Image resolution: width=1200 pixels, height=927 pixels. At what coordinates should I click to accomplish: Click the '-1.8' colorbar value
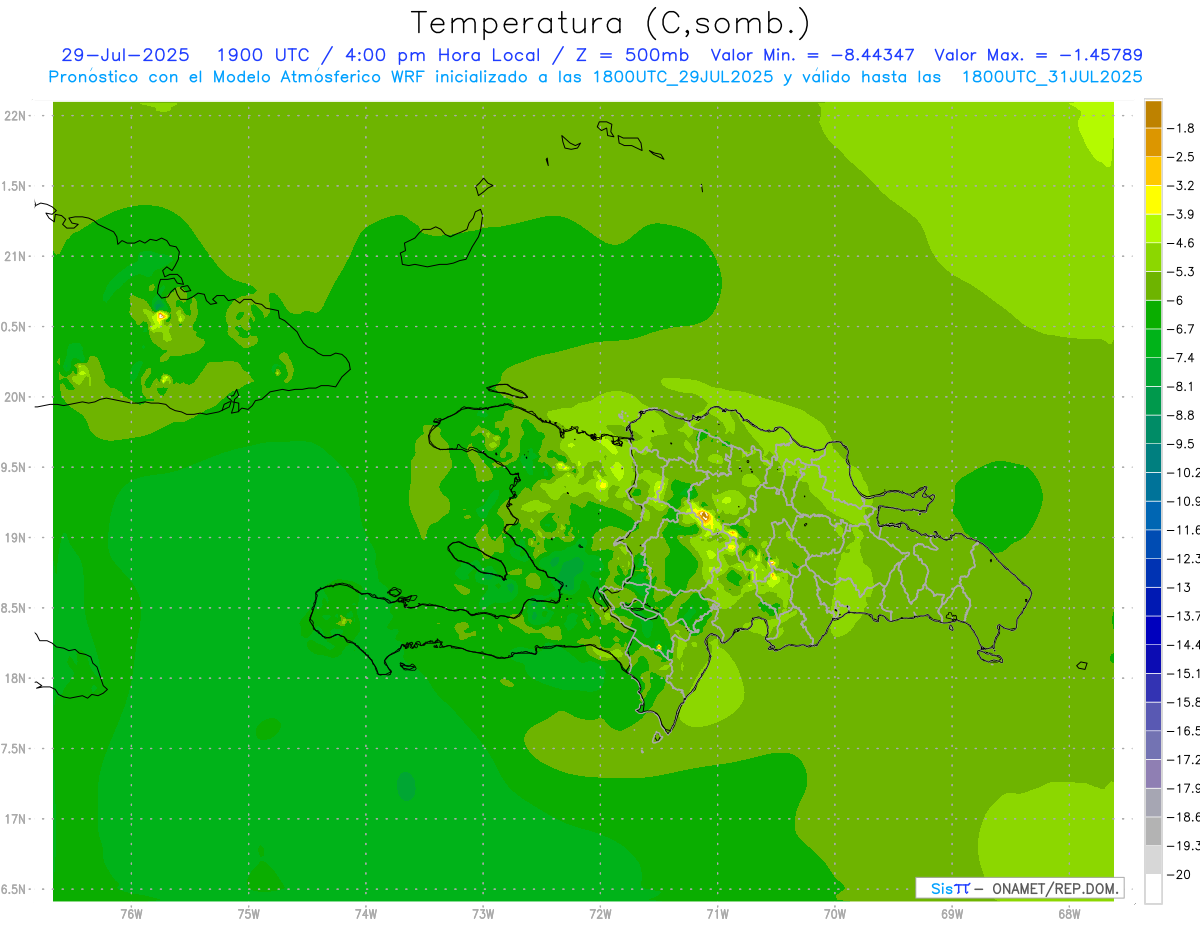point(1181,129)
